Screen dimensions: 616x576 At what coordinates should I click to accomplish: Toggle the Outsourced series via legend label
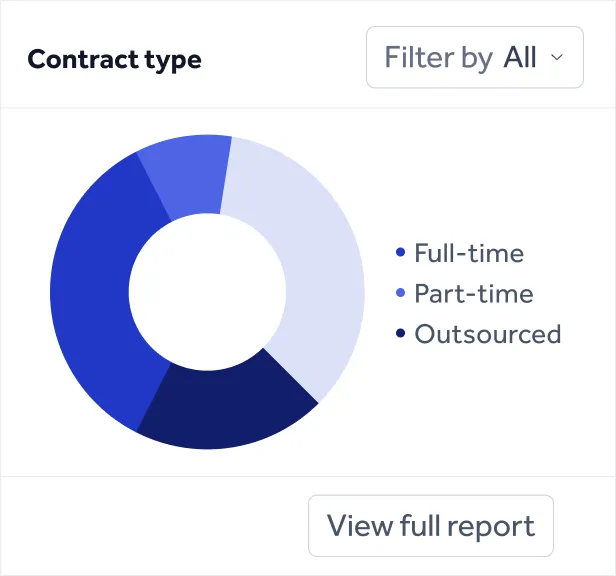click(488, 334)
